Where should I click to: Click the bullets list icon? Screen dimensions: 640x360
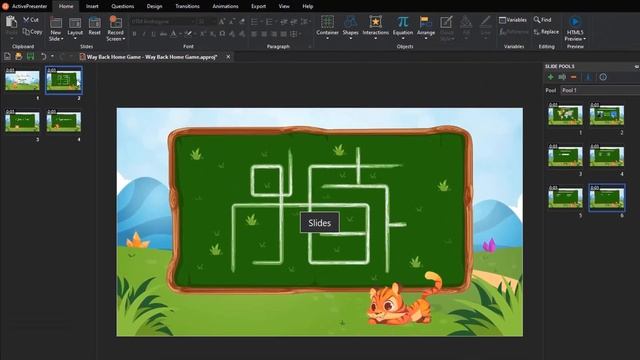click(254, 22)
